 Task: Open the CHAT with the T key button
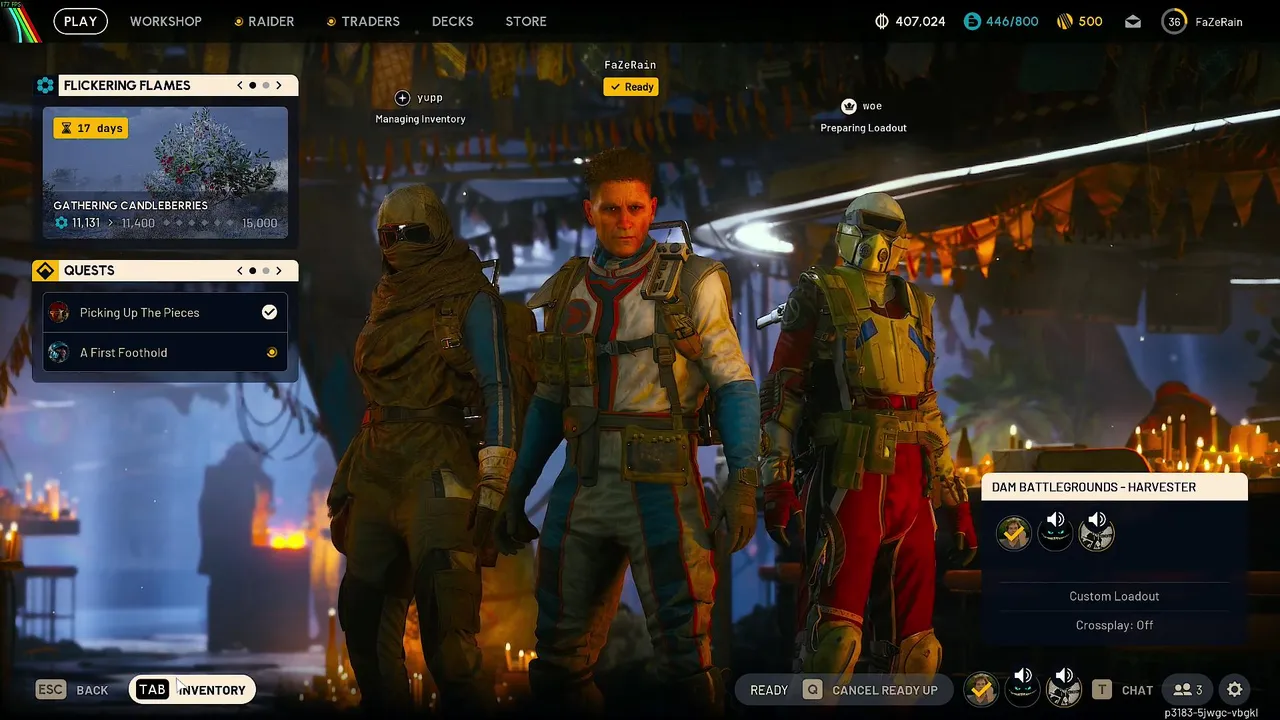click(1122, 690)
